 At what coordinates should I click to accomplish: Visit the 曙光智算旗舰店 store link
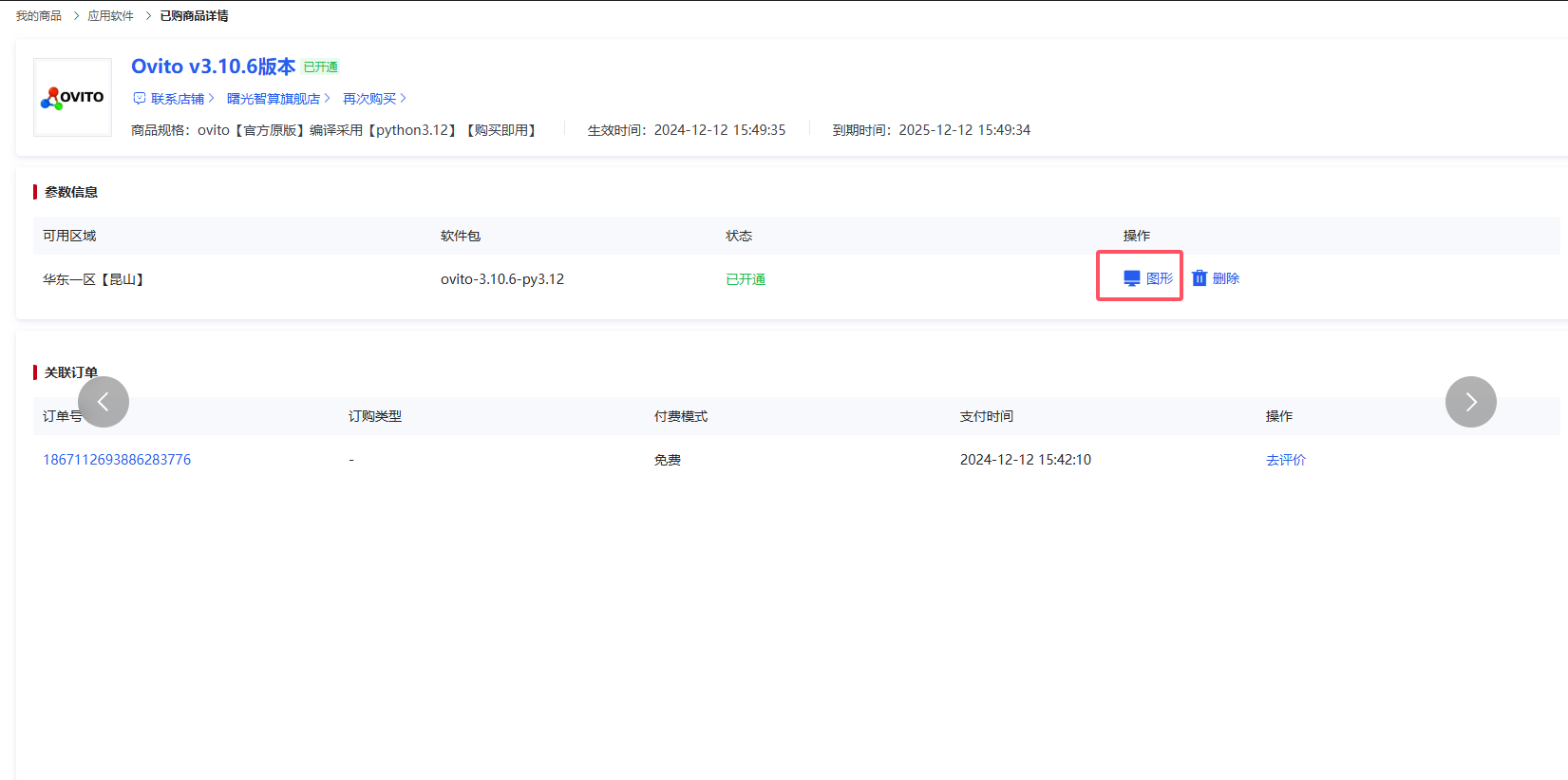point(273,99)
